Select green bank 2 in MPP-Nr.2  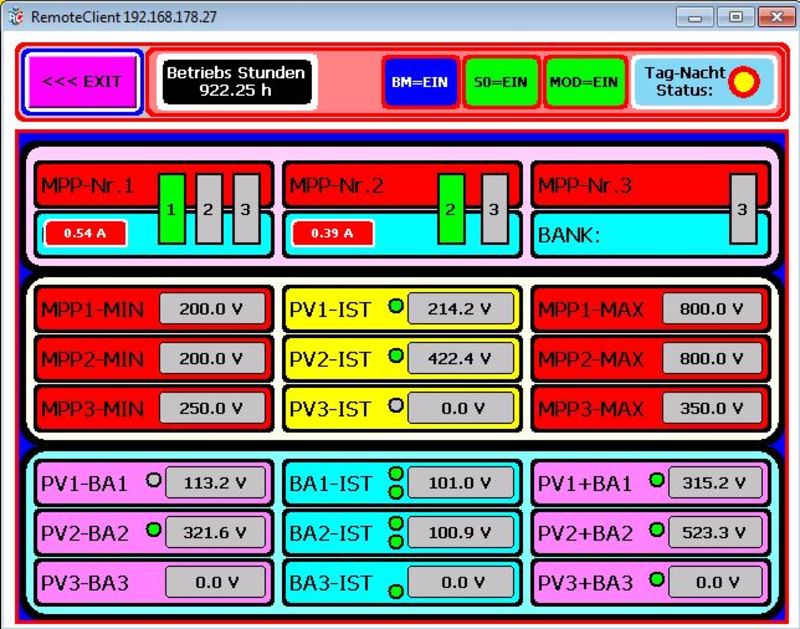click(x=451, y=208)
